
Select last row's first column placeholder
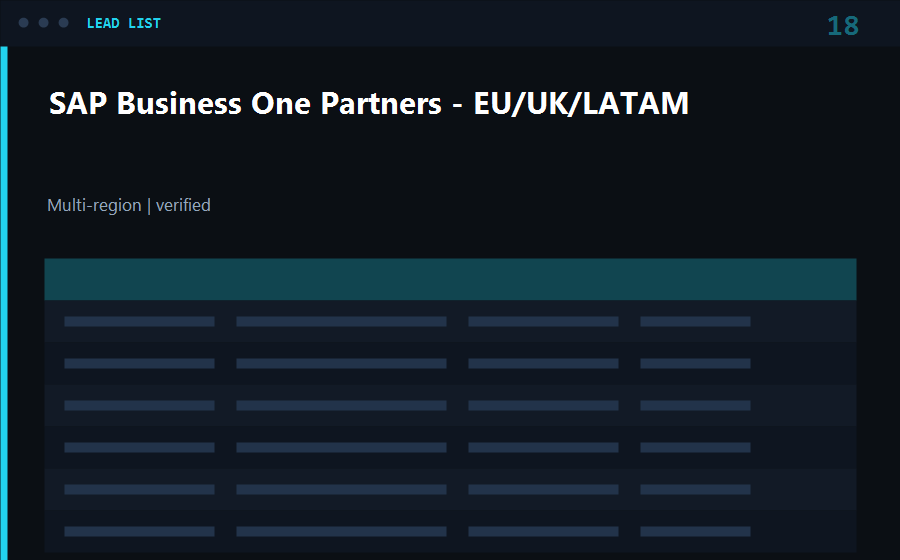click(139, 531)
